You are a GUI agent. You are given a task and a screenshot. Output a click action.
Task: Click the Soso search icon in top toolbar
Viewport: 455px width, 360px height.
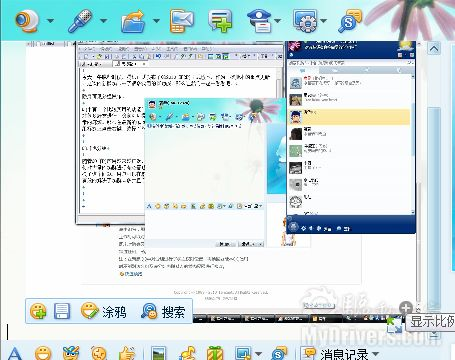coord(350,21)
